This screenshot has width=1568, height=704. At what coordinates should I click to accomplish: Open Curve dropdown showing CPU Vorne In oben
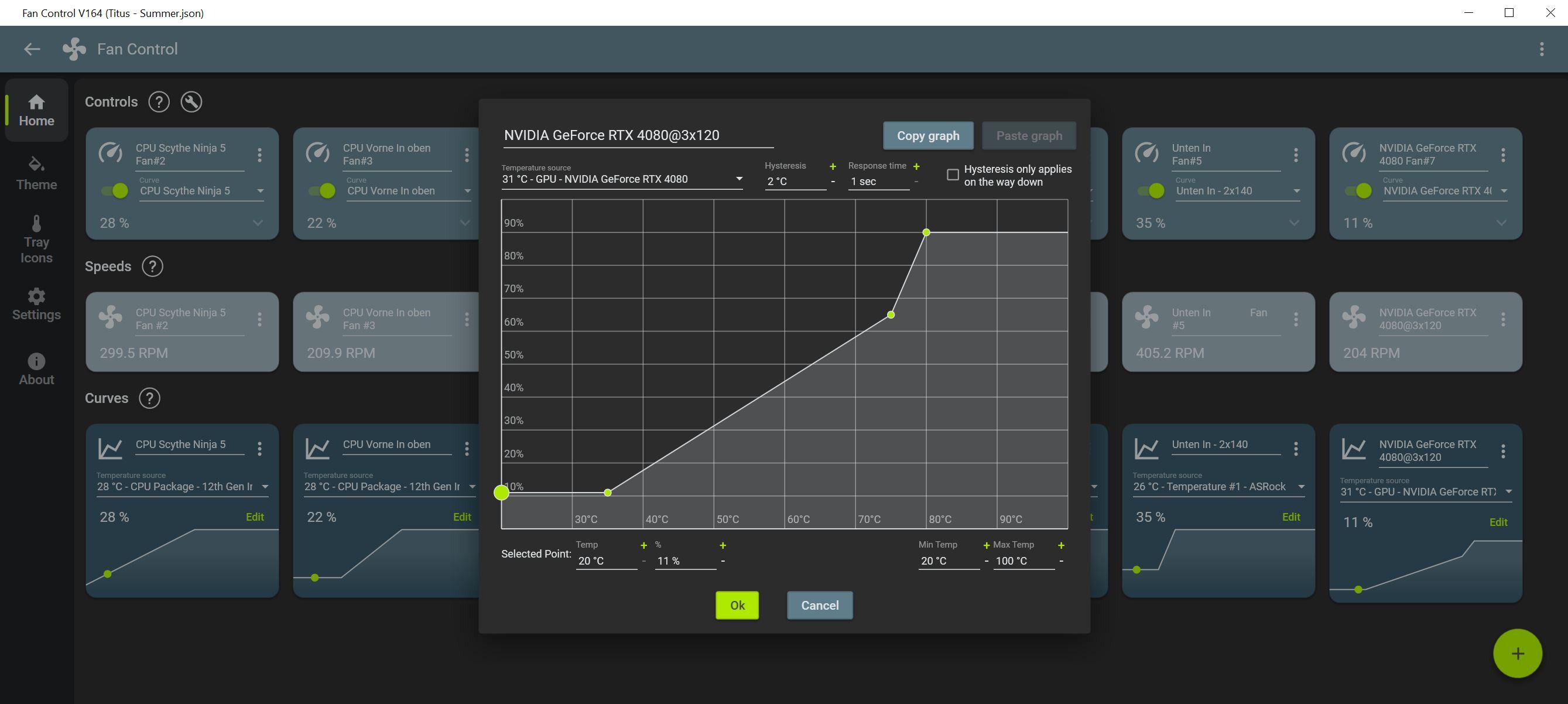tap(409, 191)
